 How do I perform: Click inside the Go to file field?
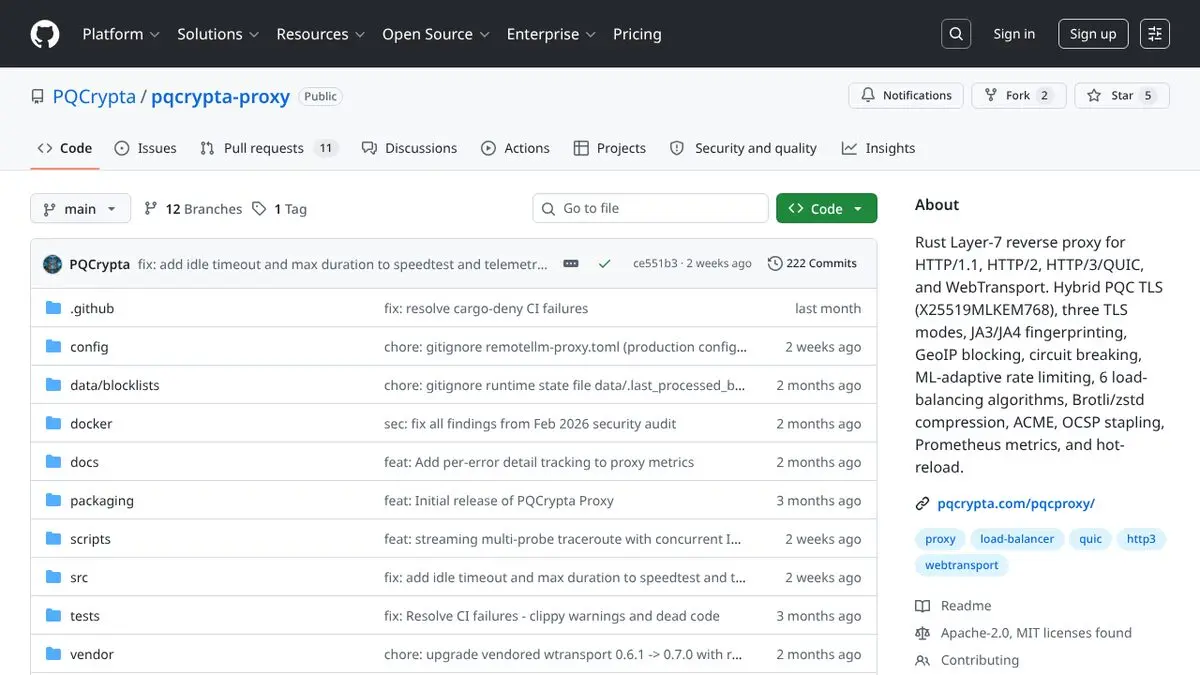650,208
